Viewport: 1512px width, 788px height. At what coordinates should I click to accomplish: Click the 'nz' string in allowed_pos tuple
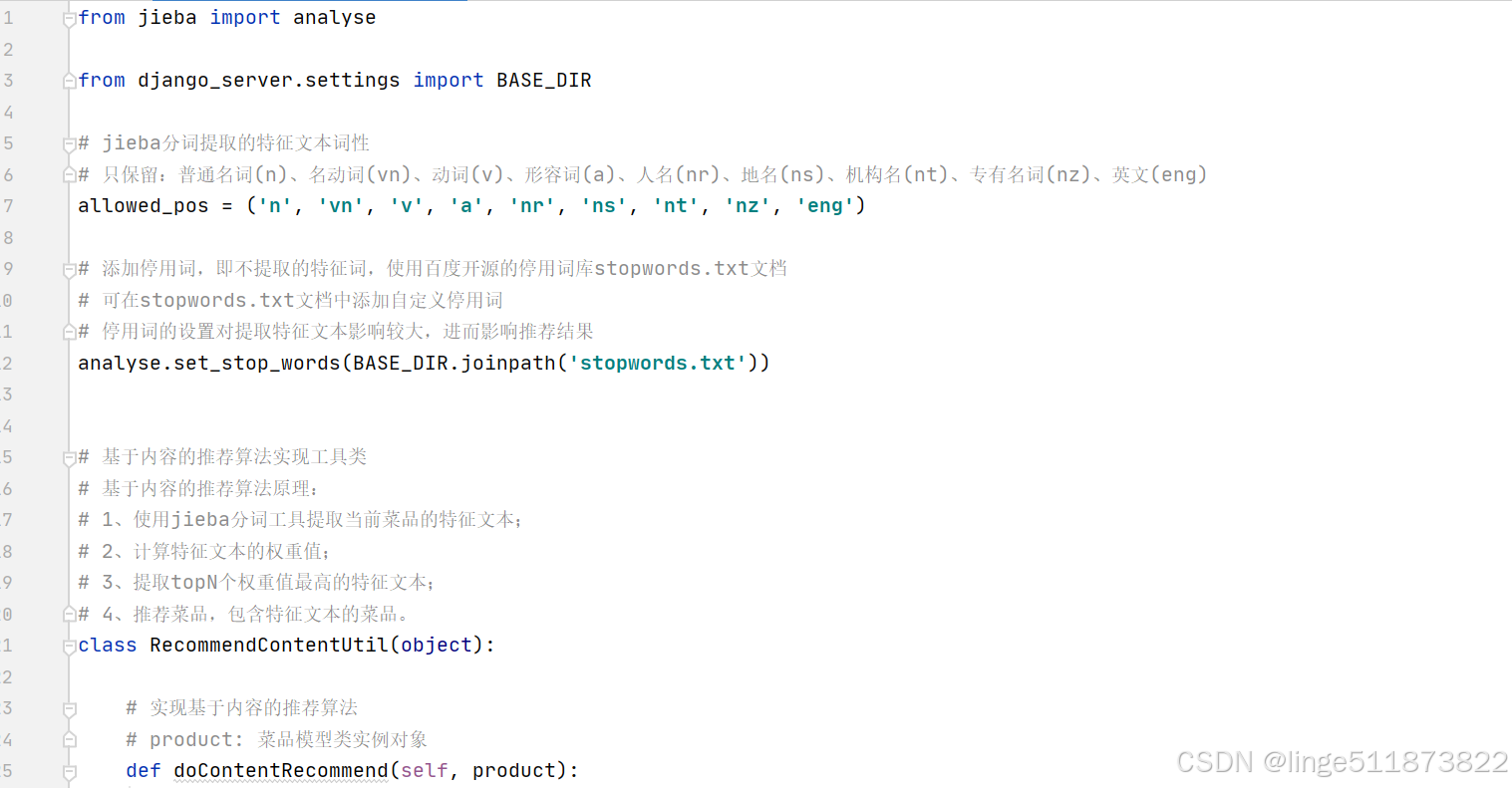click(748, 205)
